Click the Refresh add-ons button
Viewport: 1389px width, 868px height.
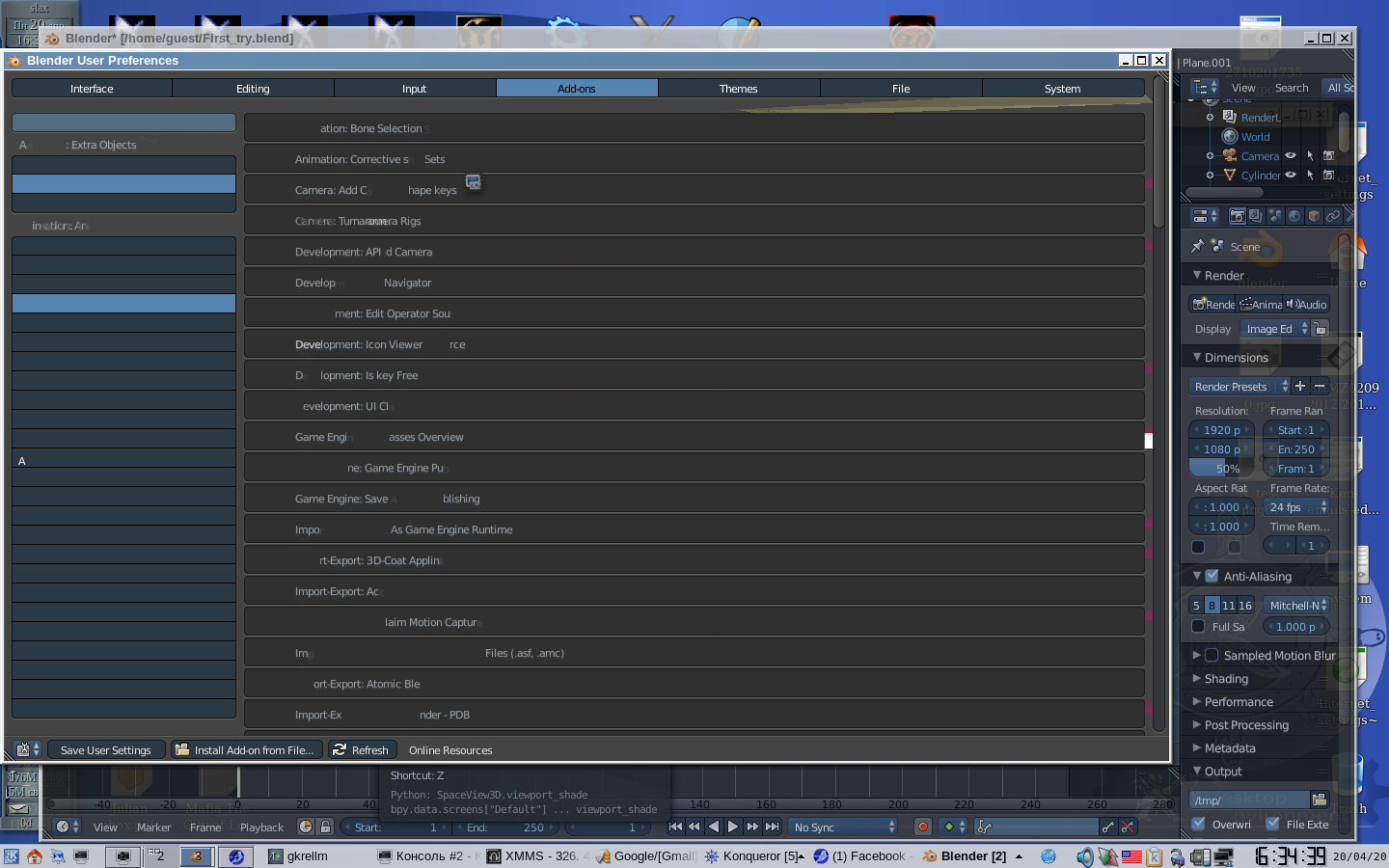363,749
